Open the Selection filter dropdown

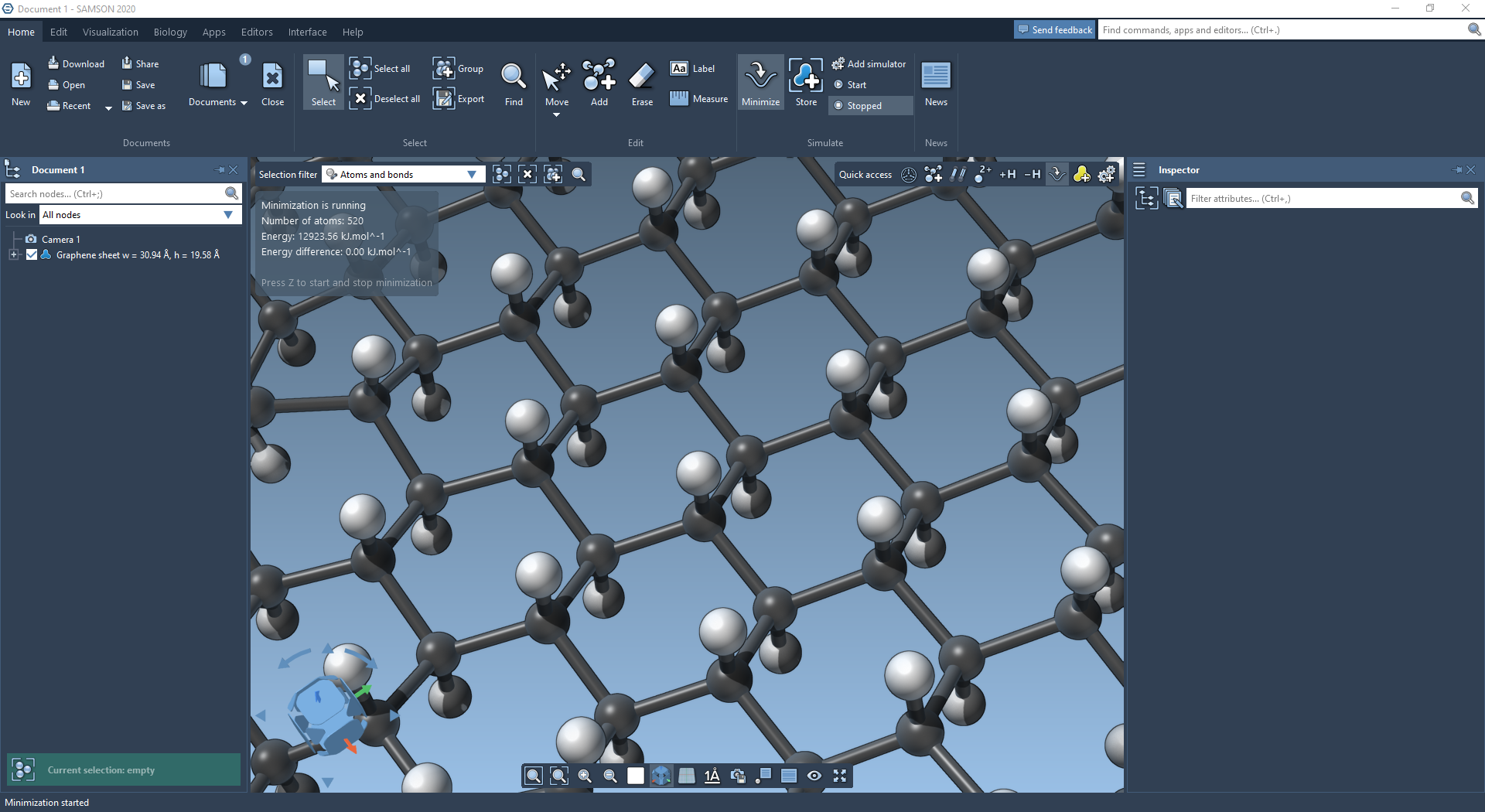pyautogui.click(x=403, y=175)
